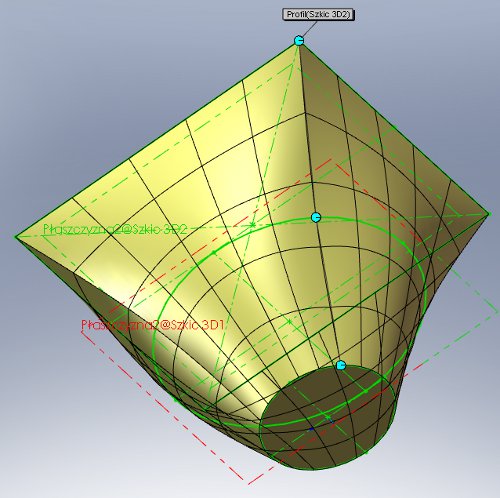Select the cyan handle on the bottom circular profile
This screenshot has height=498, width=500.
point(340,366)
